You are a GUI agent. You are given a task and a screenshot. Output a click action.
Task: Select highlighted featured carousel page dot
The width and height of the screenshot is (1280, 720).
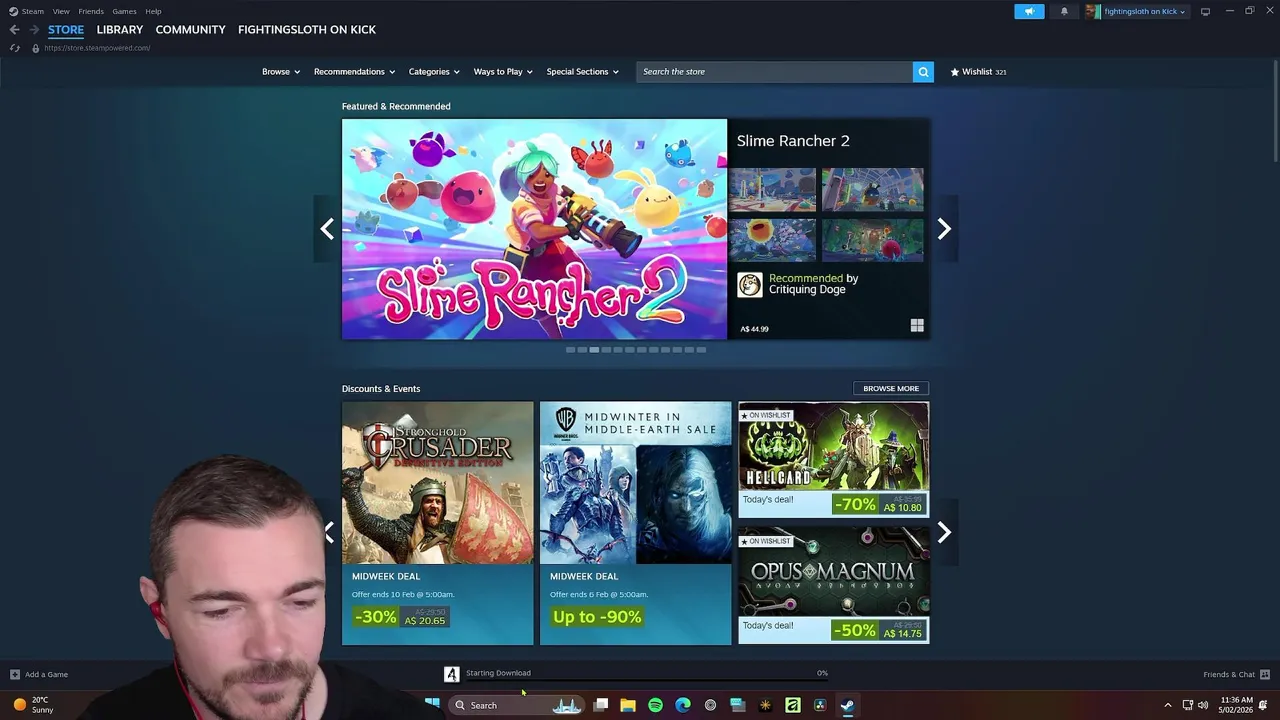point(594,349)
